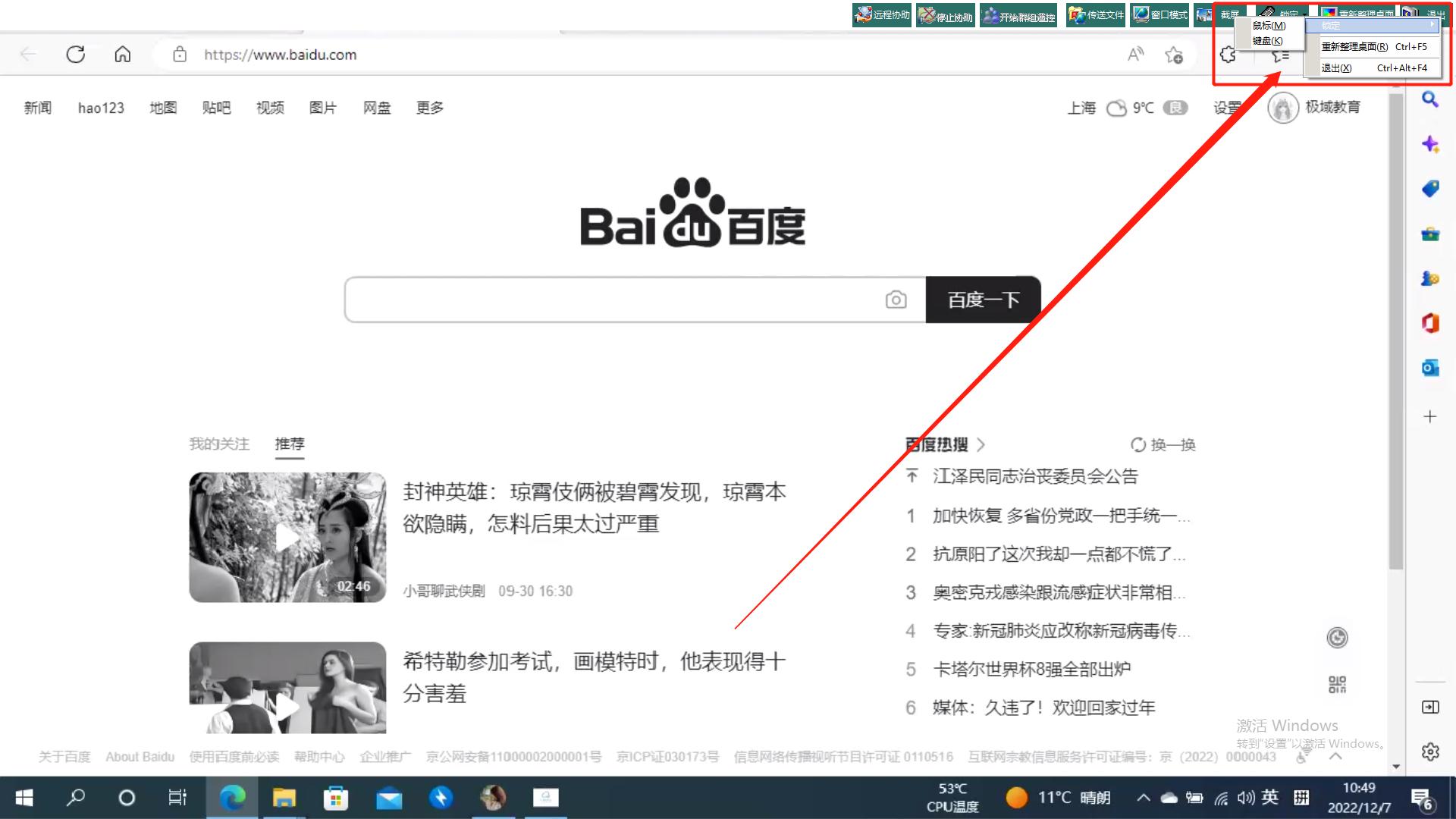This screenshot has height=819, width=1456.
Task: Click 停止协助 to stop assistance
Action: 945,14
